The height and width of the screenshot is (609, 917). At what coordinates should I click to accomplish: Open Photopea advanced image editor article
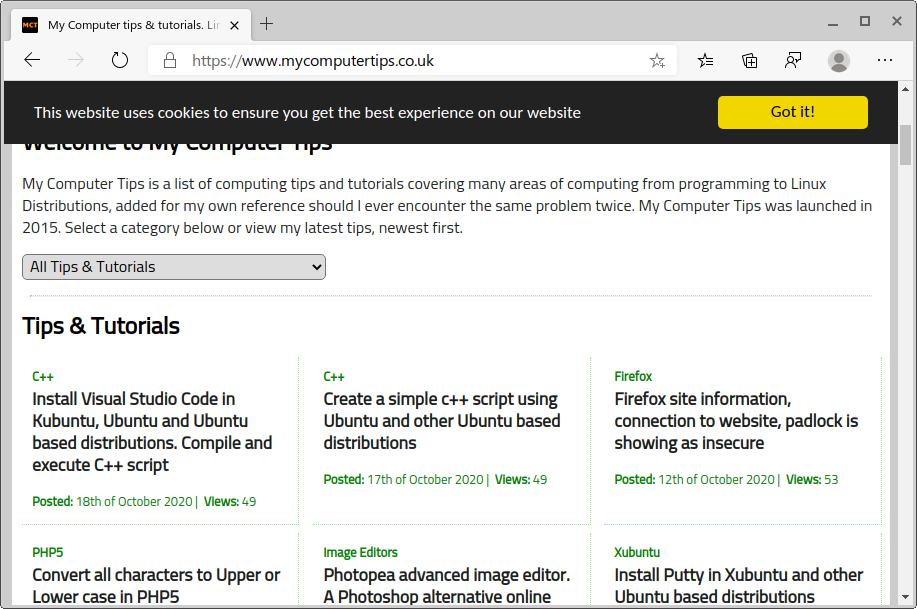[446, 586]
